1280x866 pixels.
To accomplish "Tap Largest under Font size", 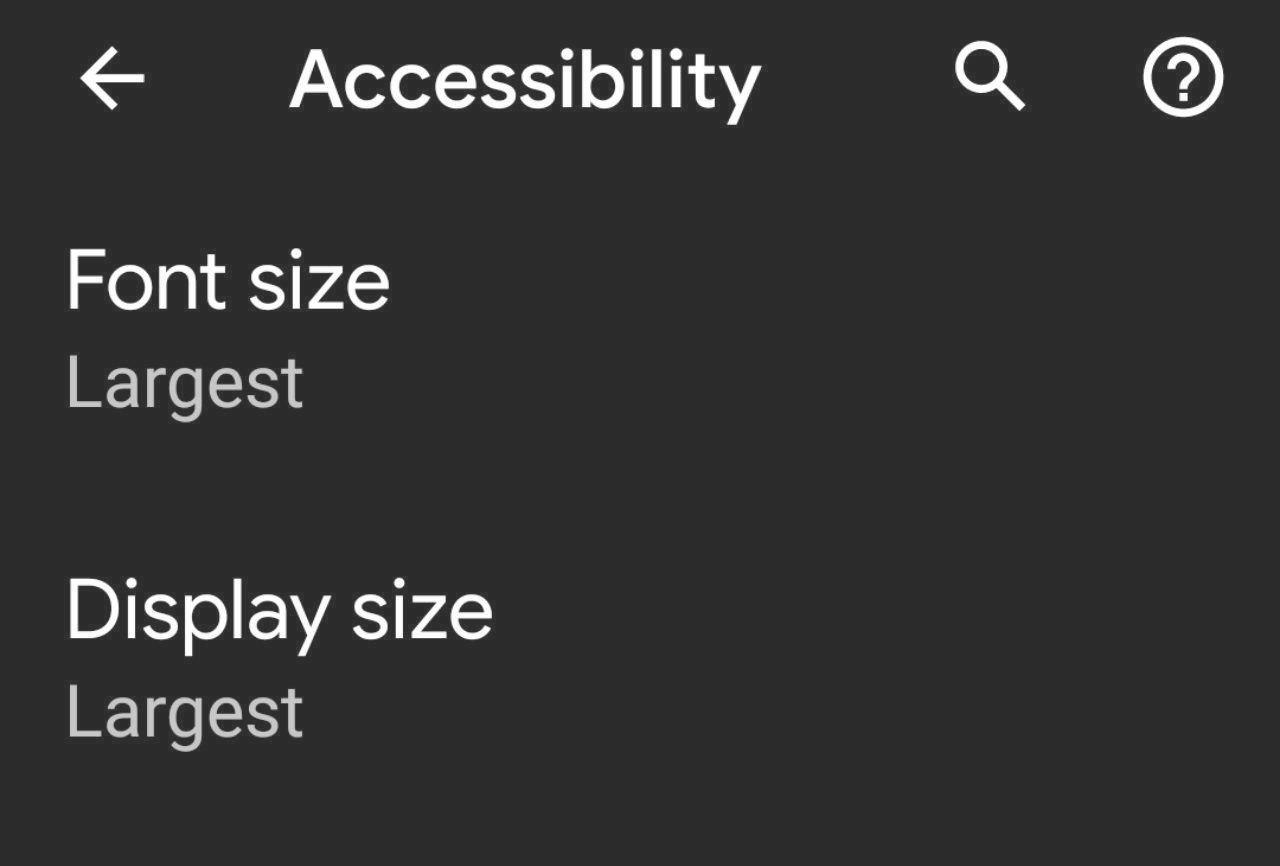I will click(x=184, y=380).
